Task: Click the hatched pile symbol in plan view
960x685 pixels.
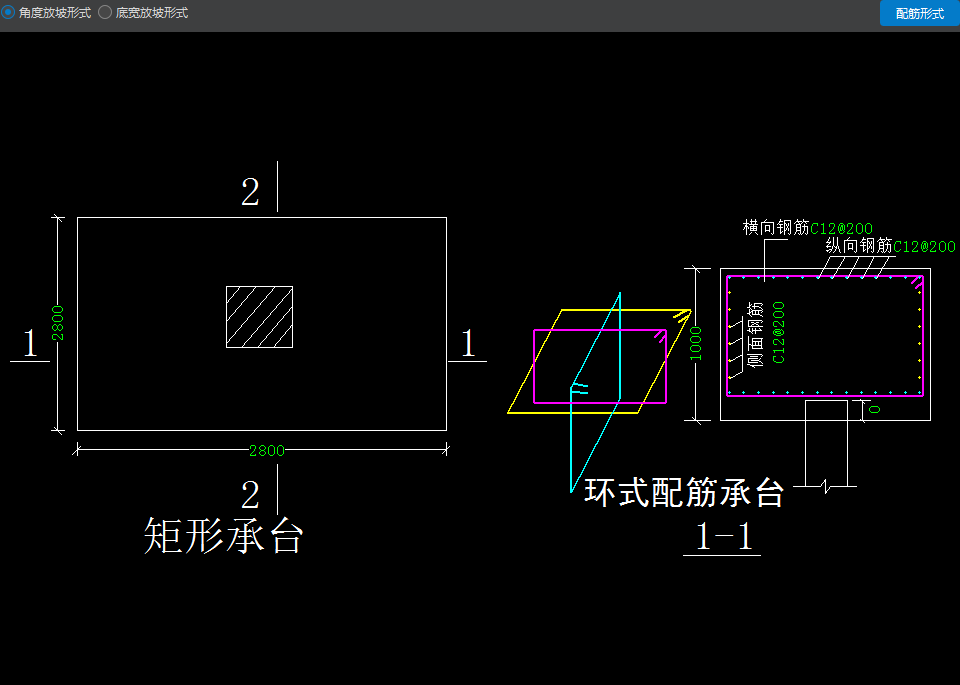Action: pos(260,317)
